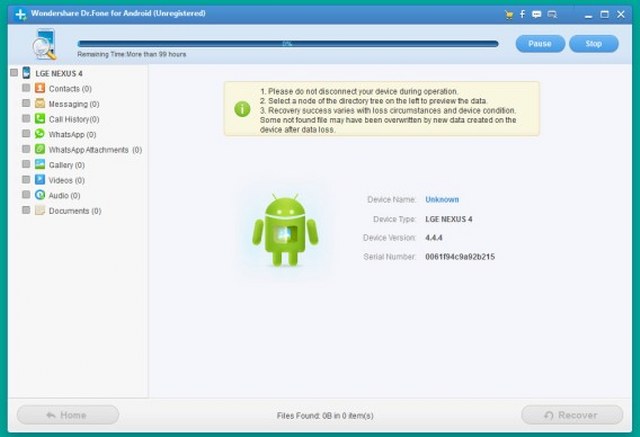Minimize the Dr.Fone window
640x437 pixels.
(x=588, y=15)
